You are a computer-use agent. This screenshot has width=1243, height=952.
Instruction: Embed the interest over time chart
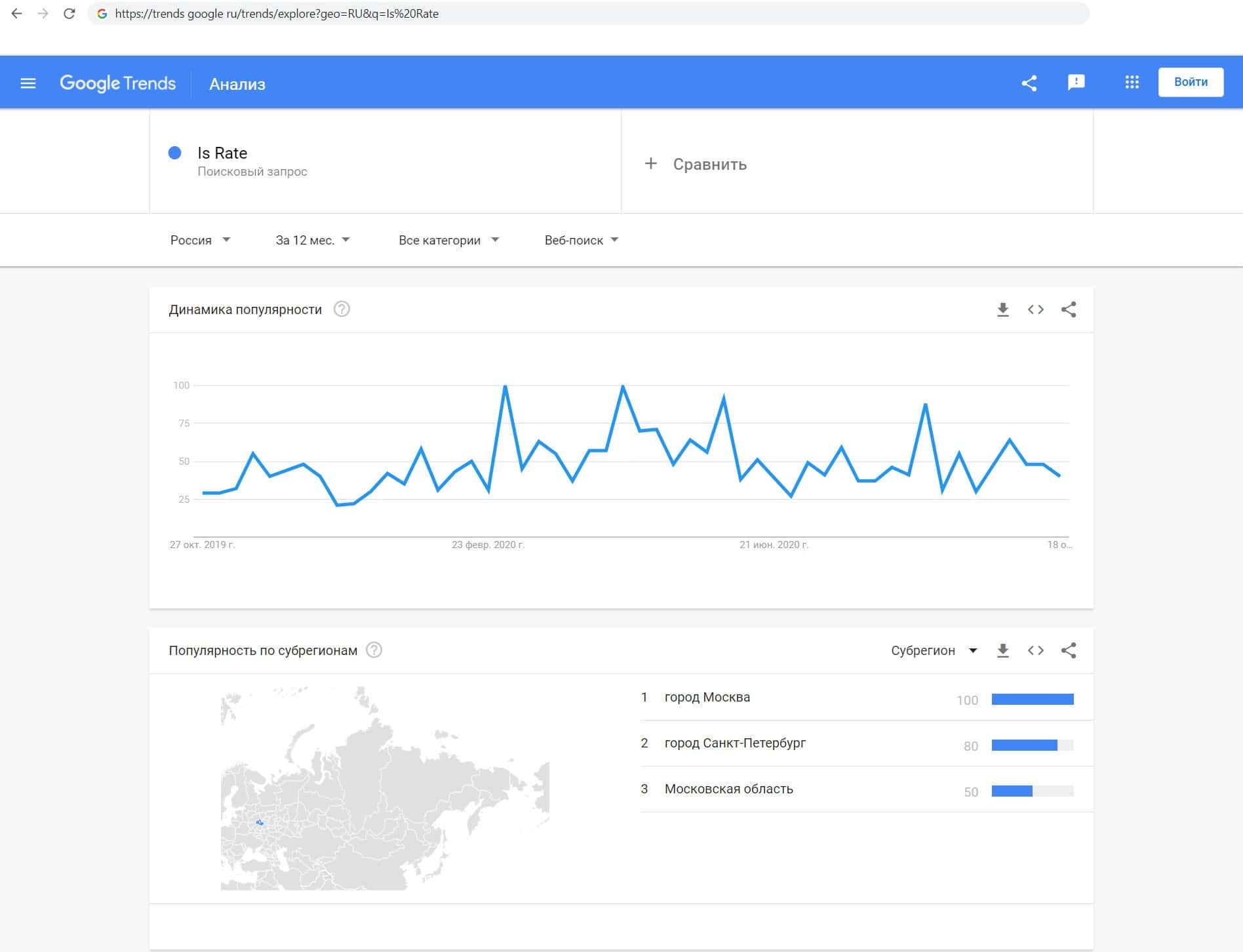point(1035,309)
